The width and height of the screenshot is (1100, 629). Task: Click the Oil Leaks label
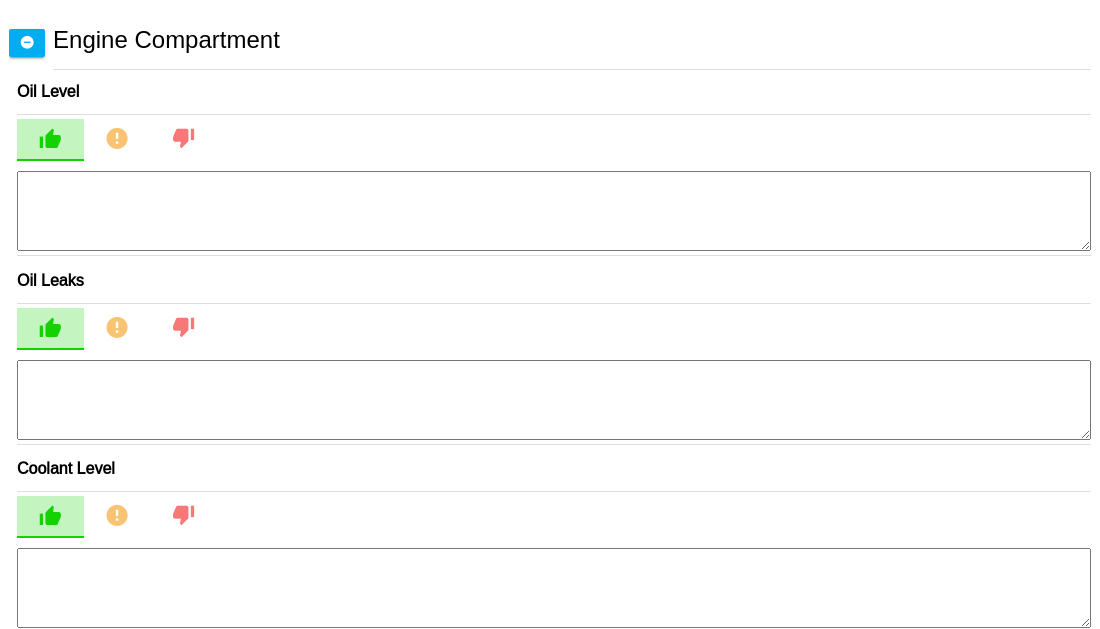[50, 280]
